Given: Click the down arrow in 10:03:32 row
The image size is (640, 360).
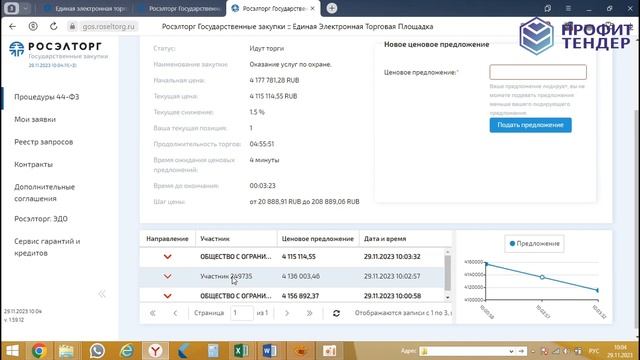Looking at the screenshot, I should [x=167, y=257].
